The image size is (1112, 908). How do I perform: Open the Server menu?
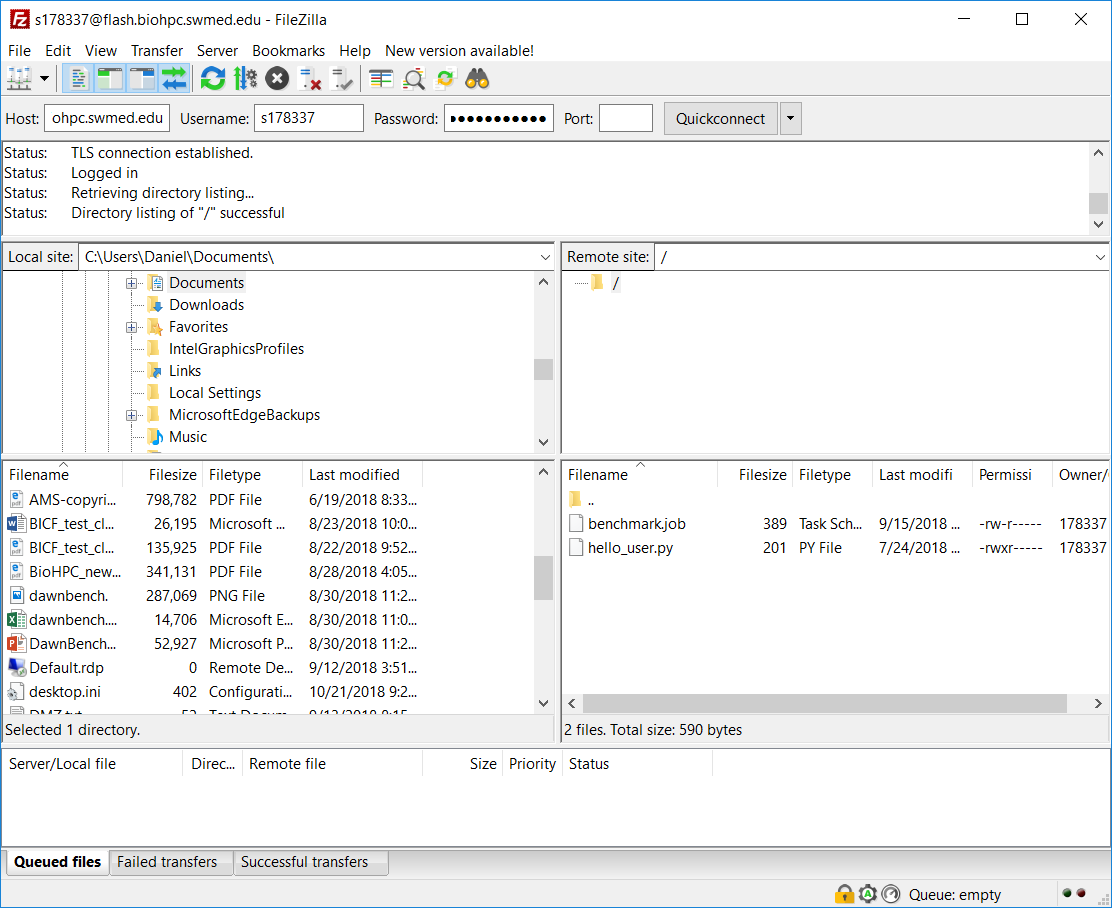pyautogui.click(x=217, y=50)
